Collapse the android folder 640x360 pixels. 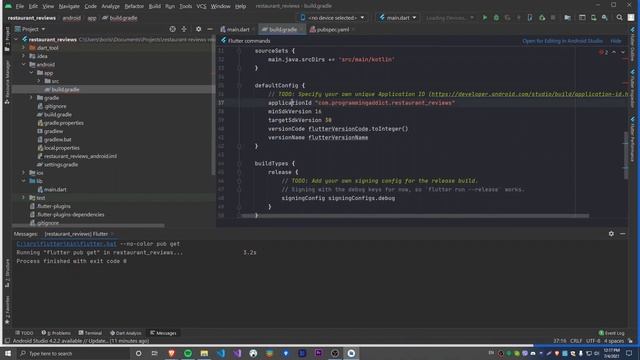click(23, 64)
